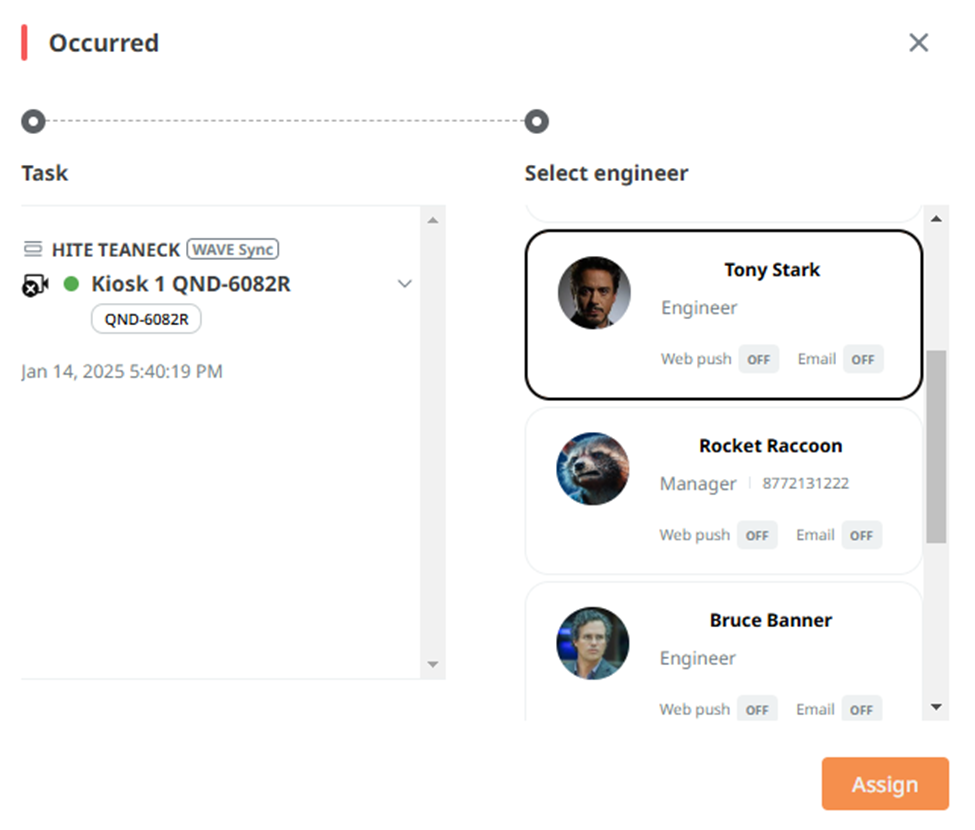Toggle Tony Stark's Email OFF switch
This screenshot has height=830, width=975.
tap(863, 359)
